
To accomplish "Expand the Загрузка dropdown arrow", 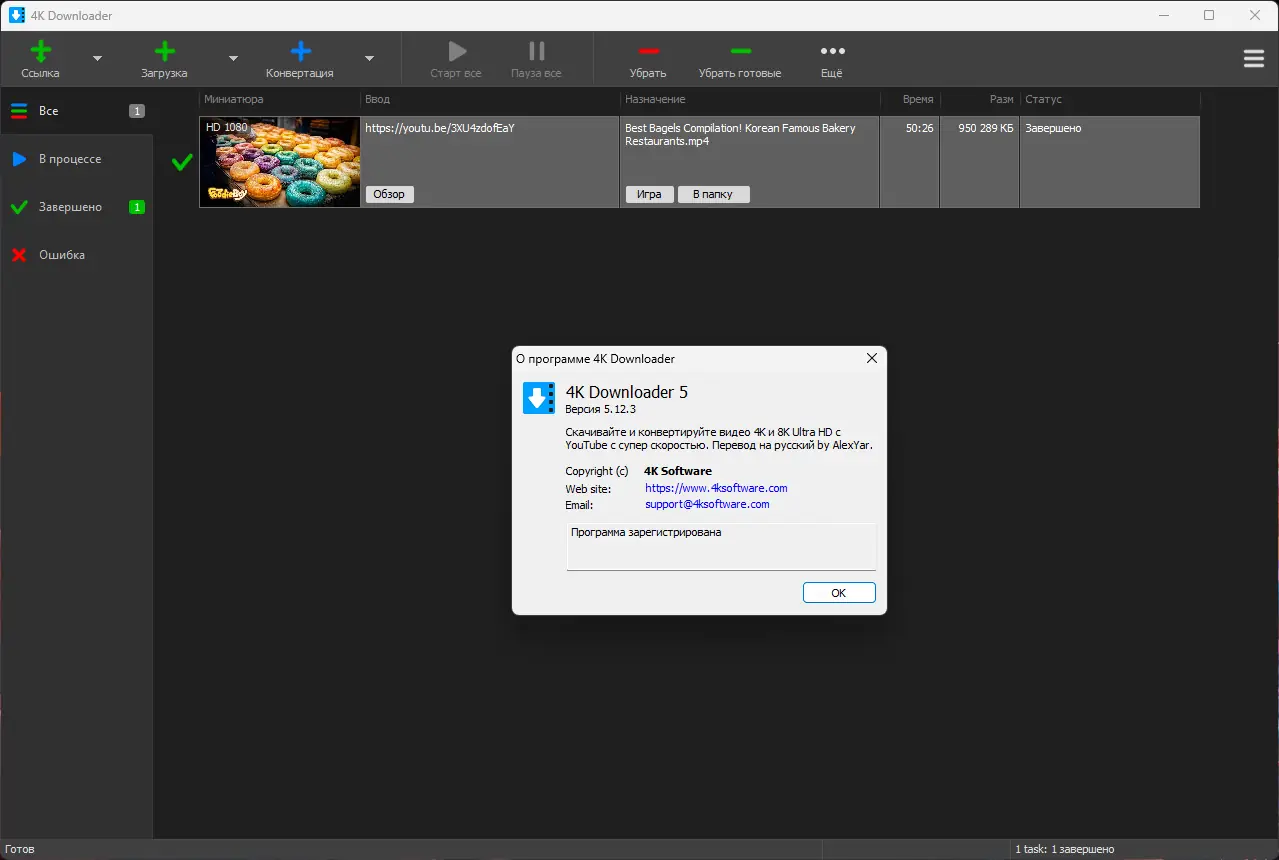I will [233, 58].
